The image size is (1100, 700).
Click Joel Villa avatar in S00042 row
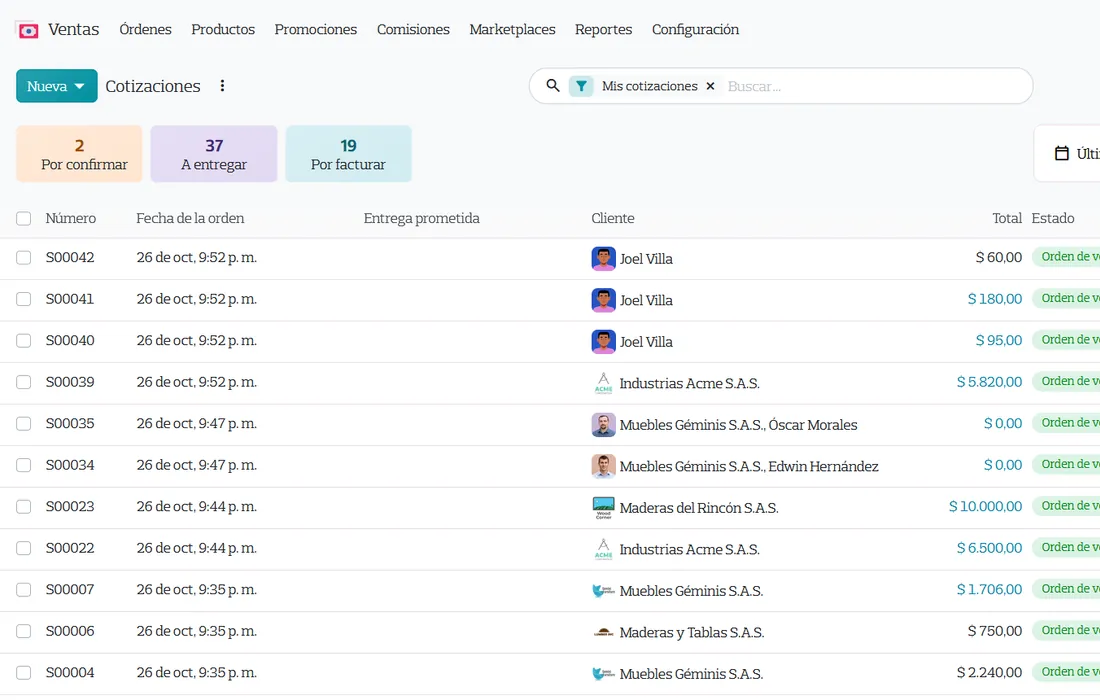(x=603, y=258)
